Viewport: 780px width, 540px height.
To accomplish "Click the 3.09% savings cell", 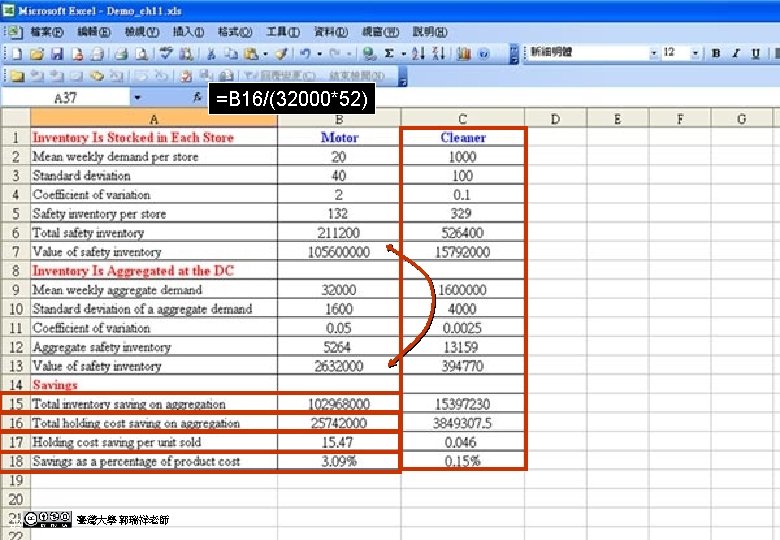I will pos(339,461).
